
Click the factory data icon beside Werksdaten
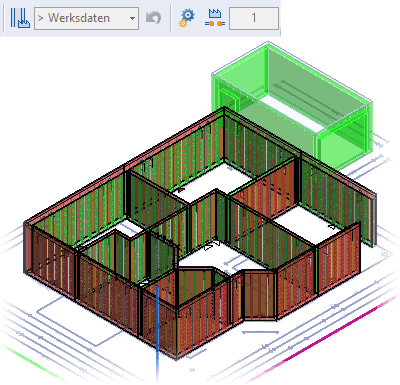pos(20,18)
